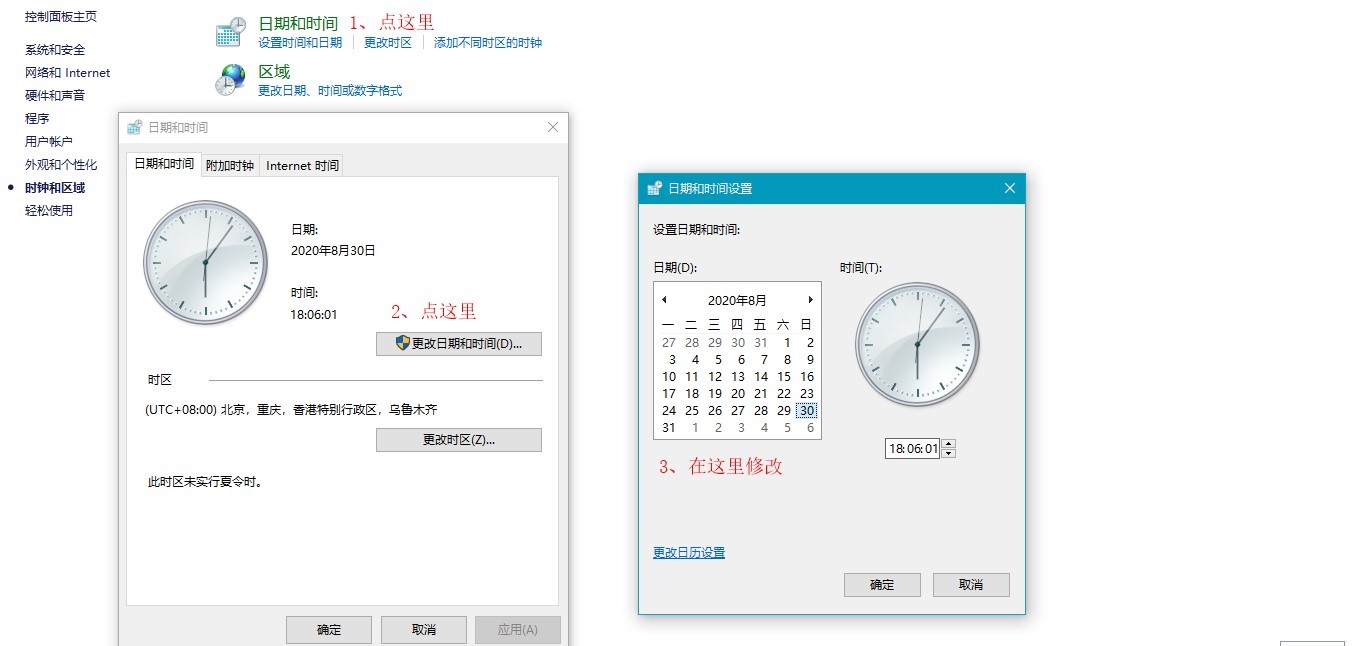Go to previous month in calendar
This screenshot has height=646, width=1361.
click(664, 300)
